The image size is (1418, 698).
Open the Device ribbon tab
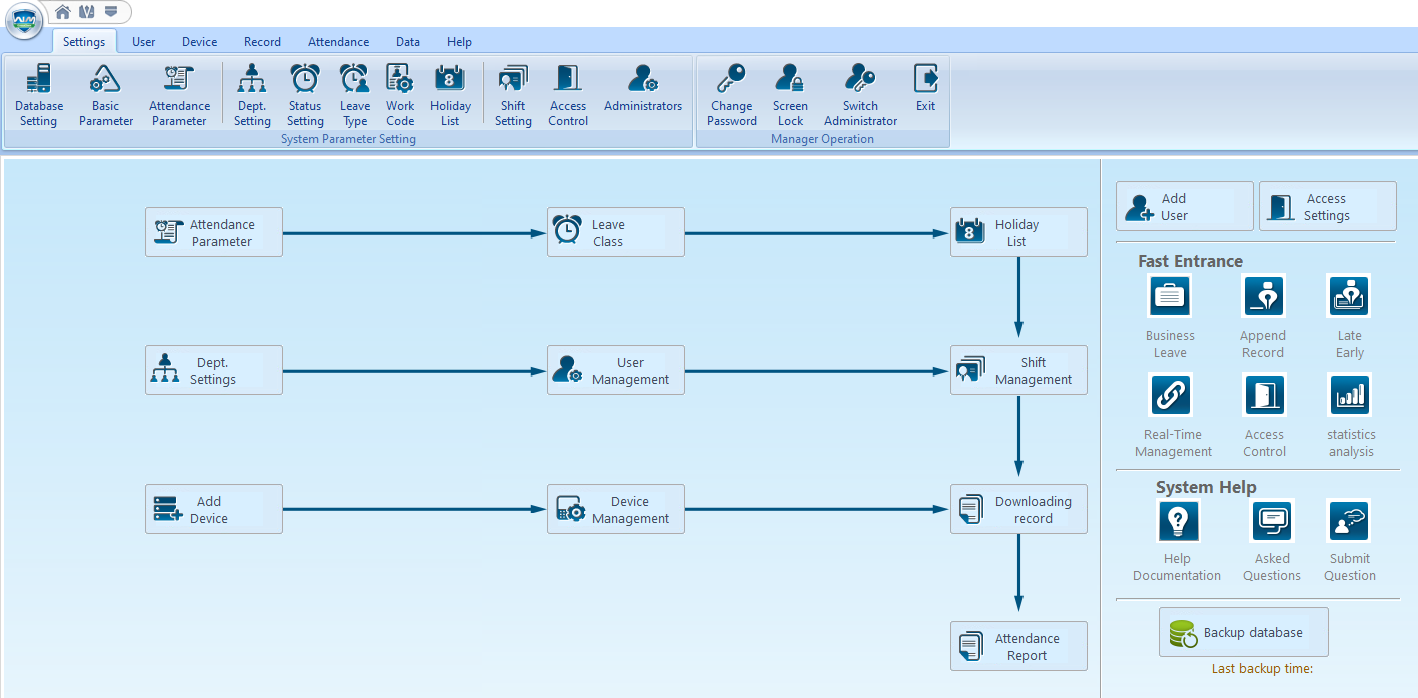(x=199, y=42)
